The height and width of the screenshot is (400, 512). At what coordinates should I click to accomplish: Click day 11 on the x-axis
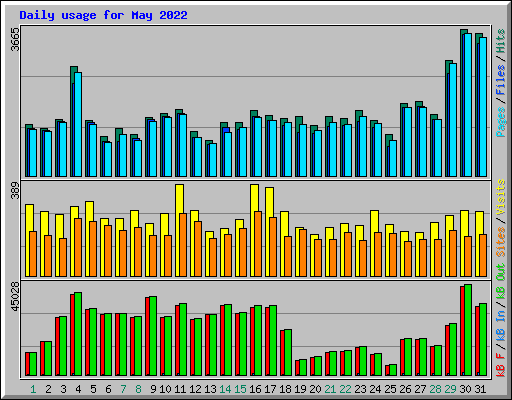(x=180, y=389)
